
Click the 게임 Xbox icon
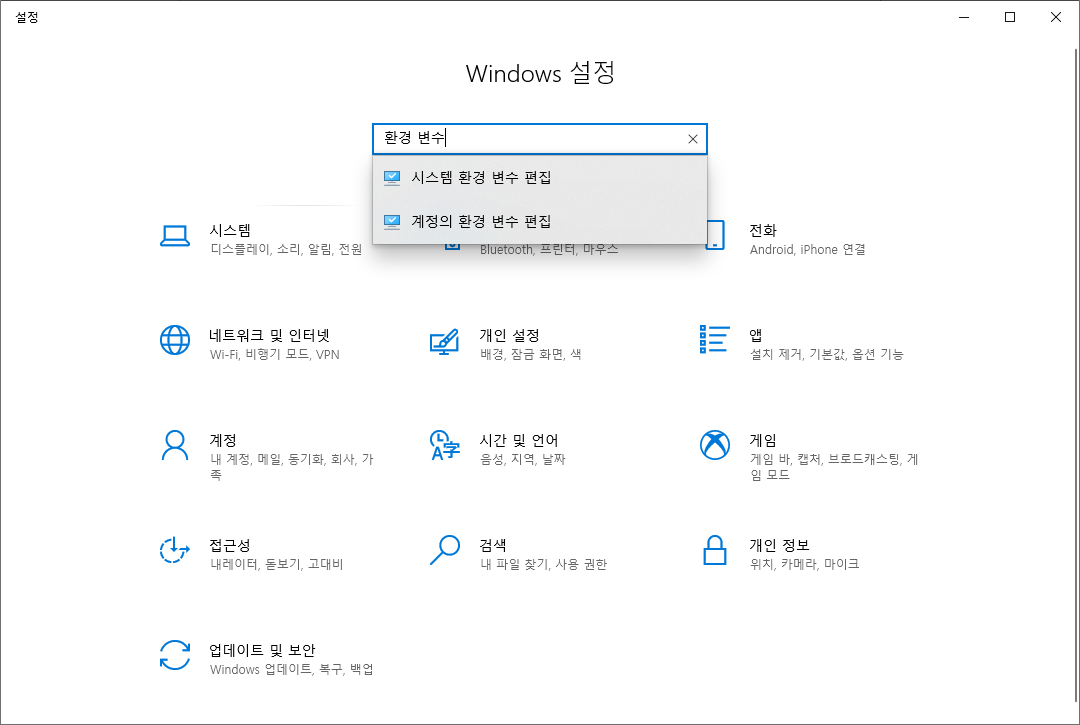point(715,445)
